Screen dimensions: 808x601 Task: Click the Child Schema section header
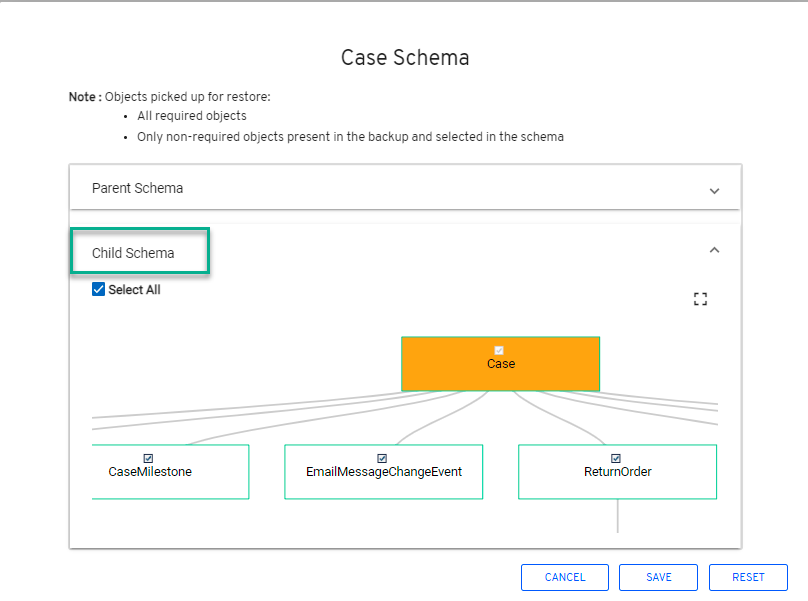point(133,253)
